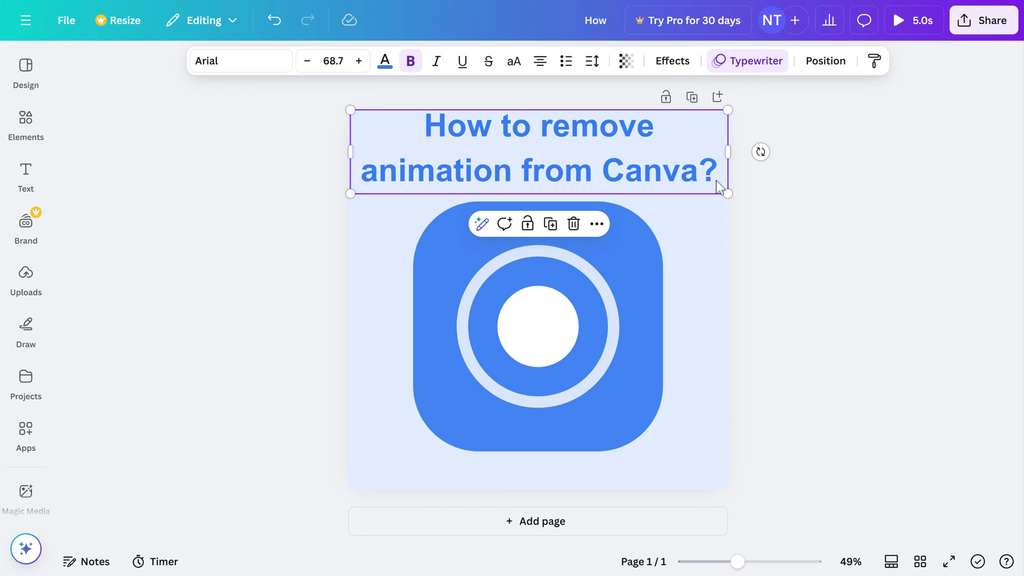Open grid view of pages
This screenshot has height=576, width=1024.
coord(920,562)
